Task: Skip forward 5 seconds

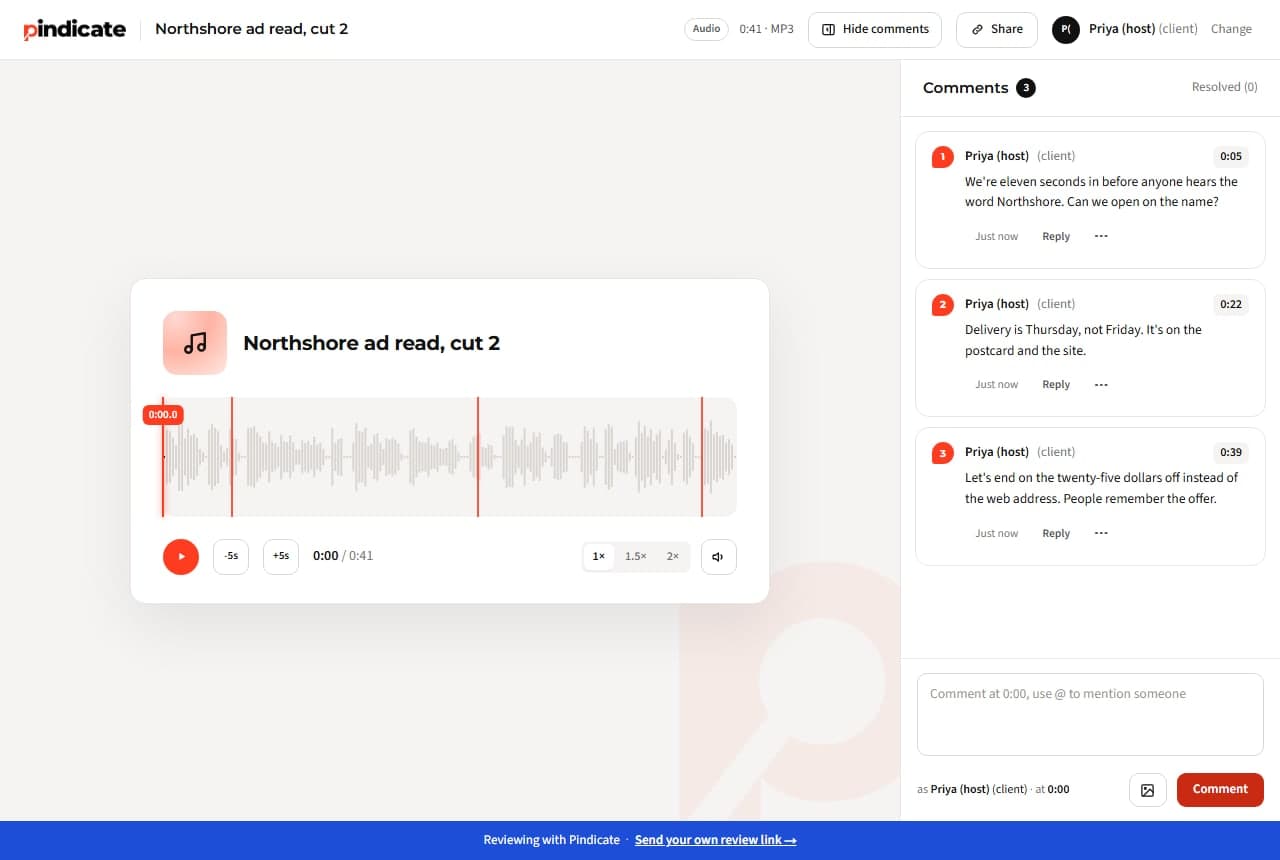Action: click(x=281, y=556)
